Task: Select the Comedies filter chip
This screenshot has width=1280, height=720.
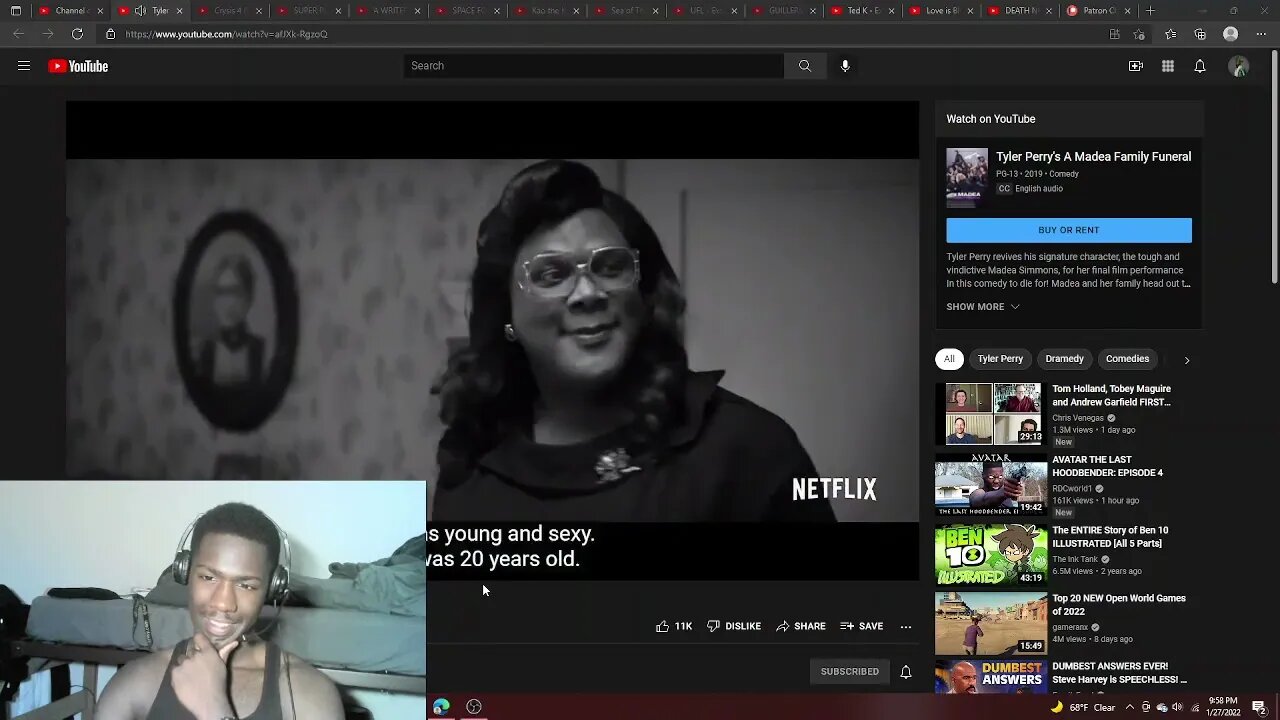Action: coord(1127,359)
